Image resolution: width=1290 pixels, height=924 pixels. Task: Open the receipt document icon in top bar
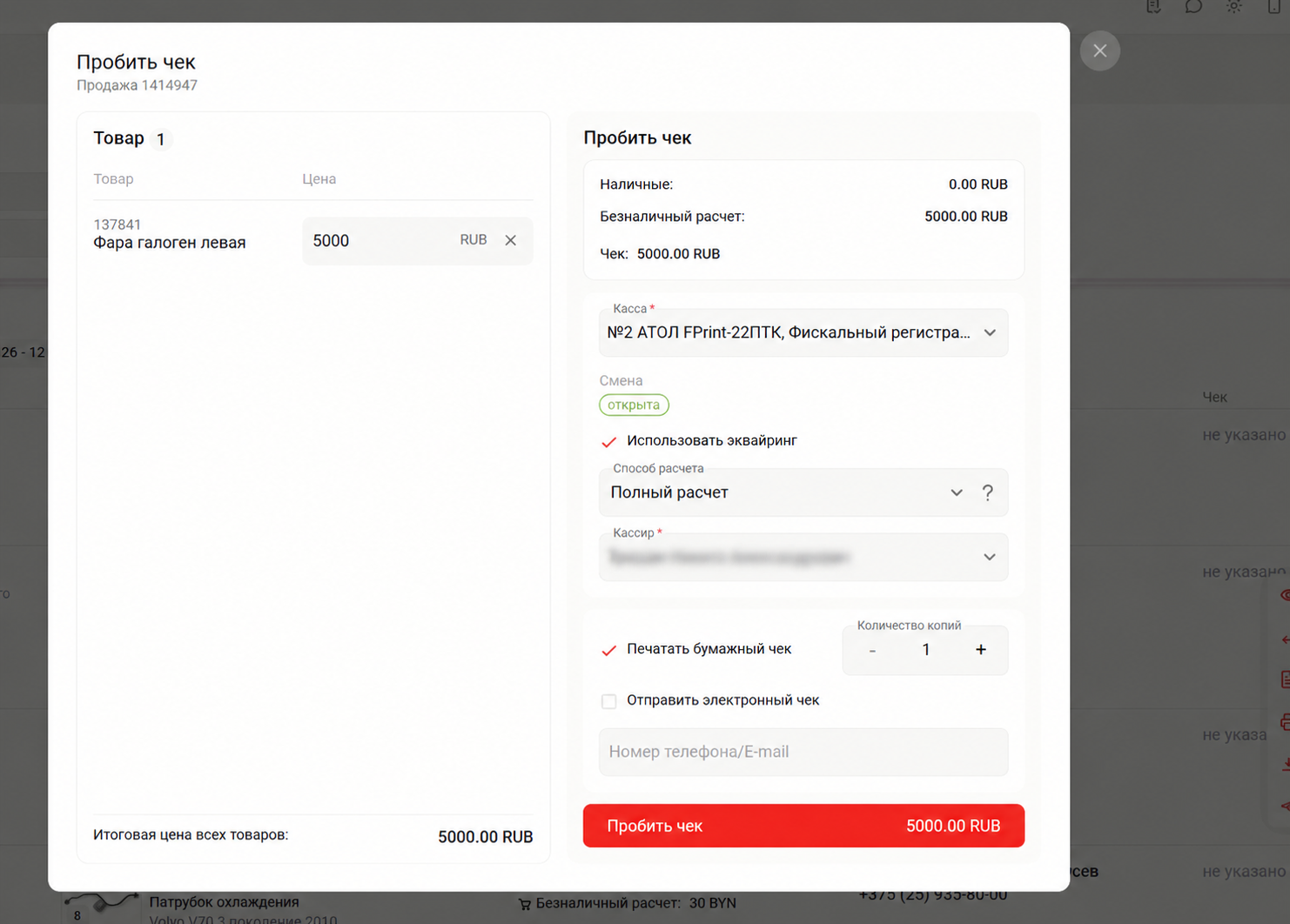[1153, 6]
